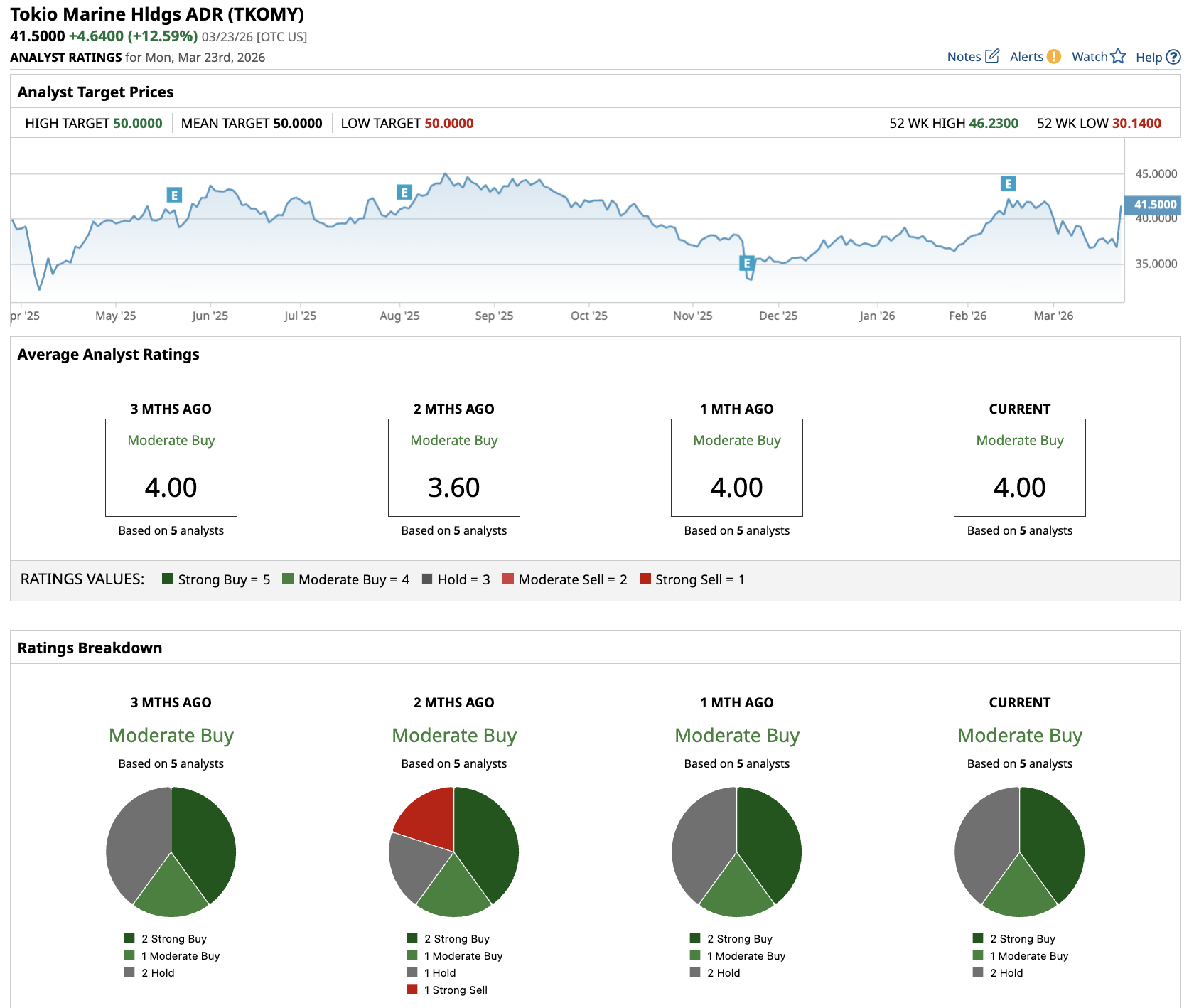Image resolution: width=1194 pixels, height=1008 pixels.
Task: Click the Notes link
Action: click(964, 57)
